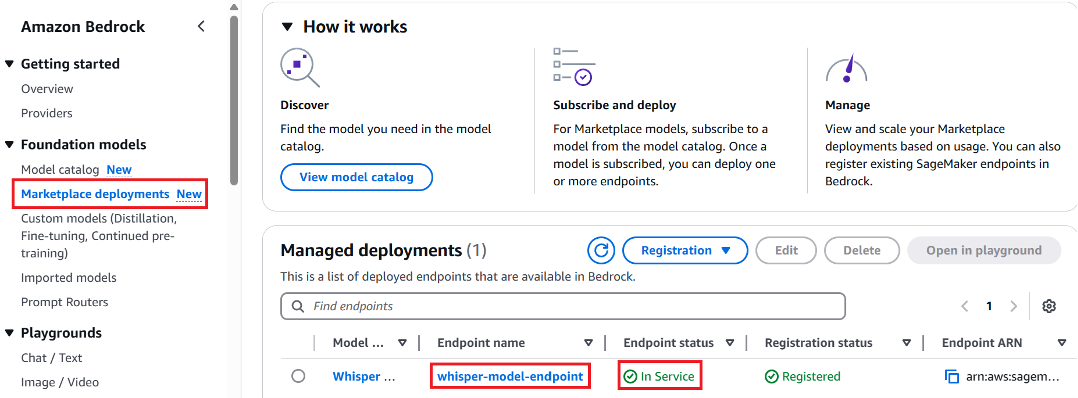Screen dimensions: 1078x398
Task: Open Prompt Routers sidebar item
Action: tap(65, 302)
